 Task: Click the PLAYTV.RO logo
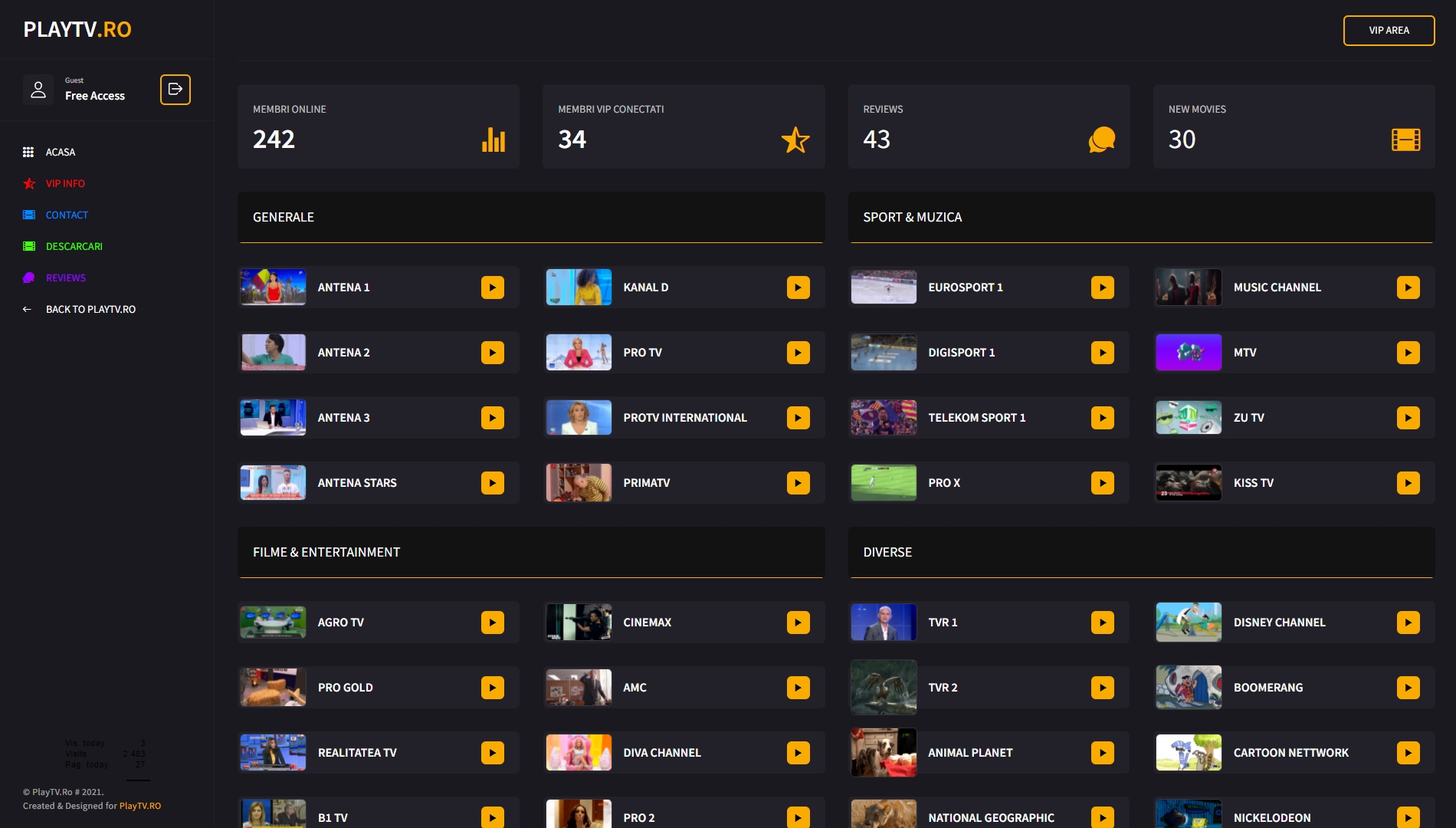click(x=77, y=29)
